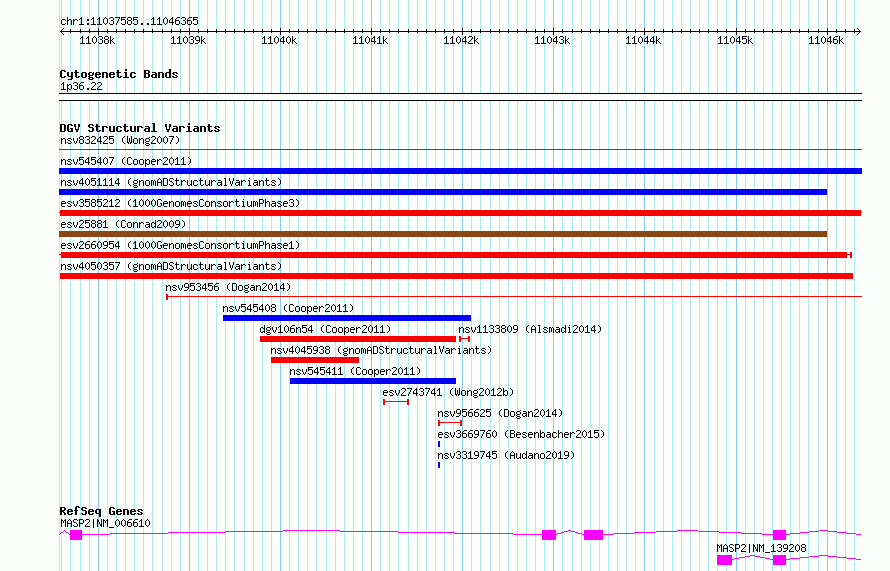This screenshot has width=890, height=571.
Task: Click the RefSeq Genes track title
Action: click(101, 511)
